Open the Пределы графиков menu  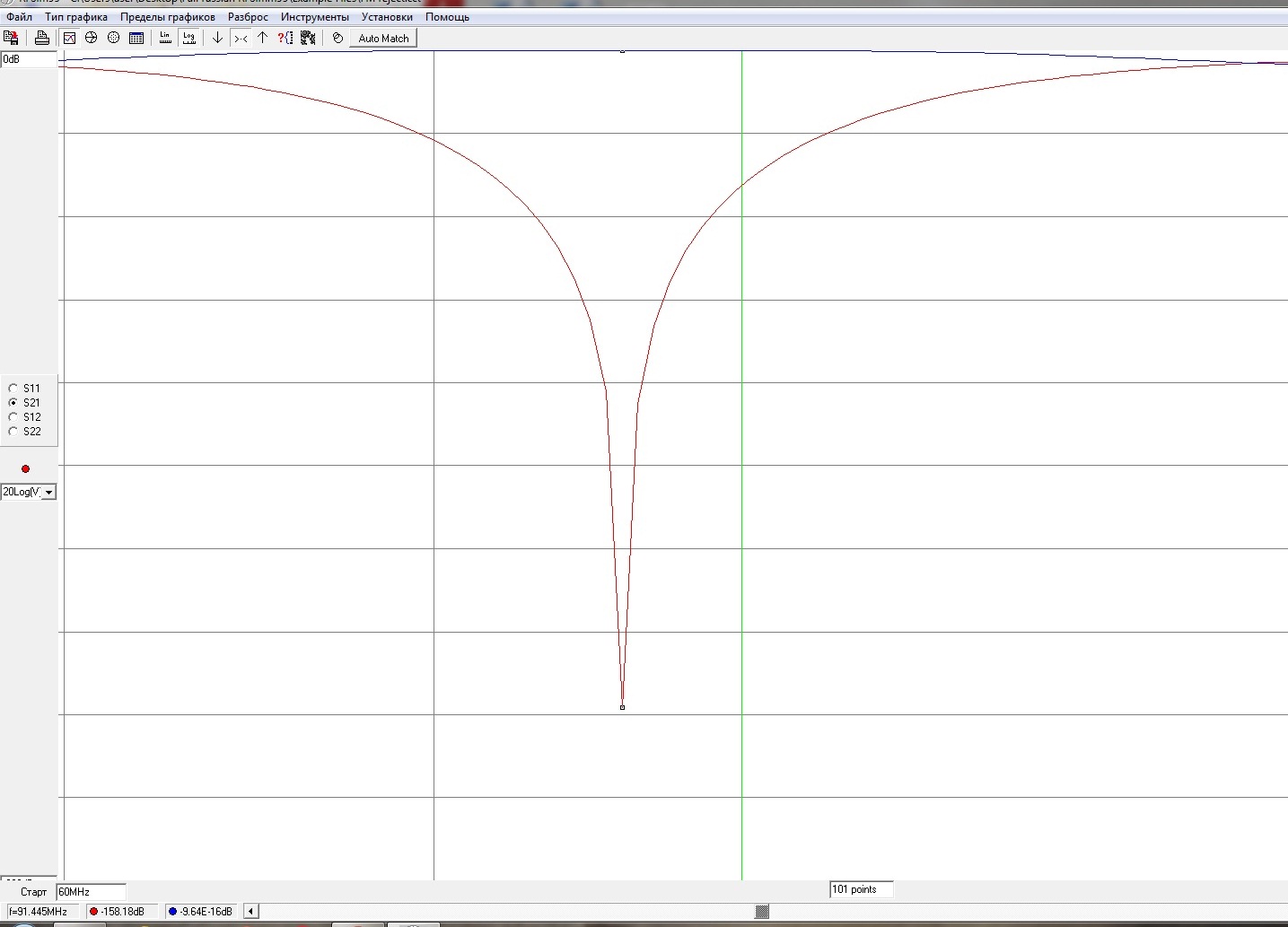coord(168,17)
